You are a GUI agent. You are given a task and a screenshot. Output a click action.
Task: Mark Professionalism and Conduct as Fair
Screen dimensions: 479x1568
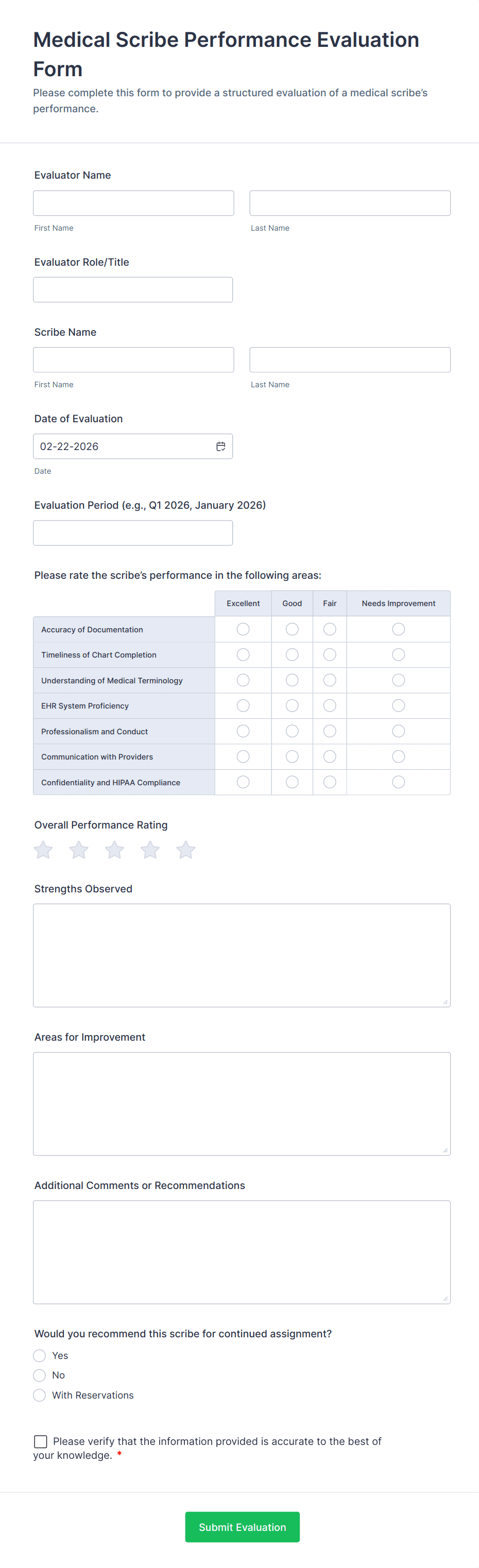[x=330, y=731]
